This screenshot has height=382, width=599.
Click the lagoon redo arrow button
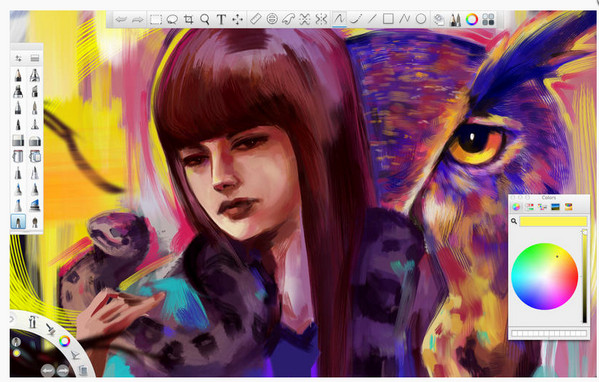[x=62, y=370]
